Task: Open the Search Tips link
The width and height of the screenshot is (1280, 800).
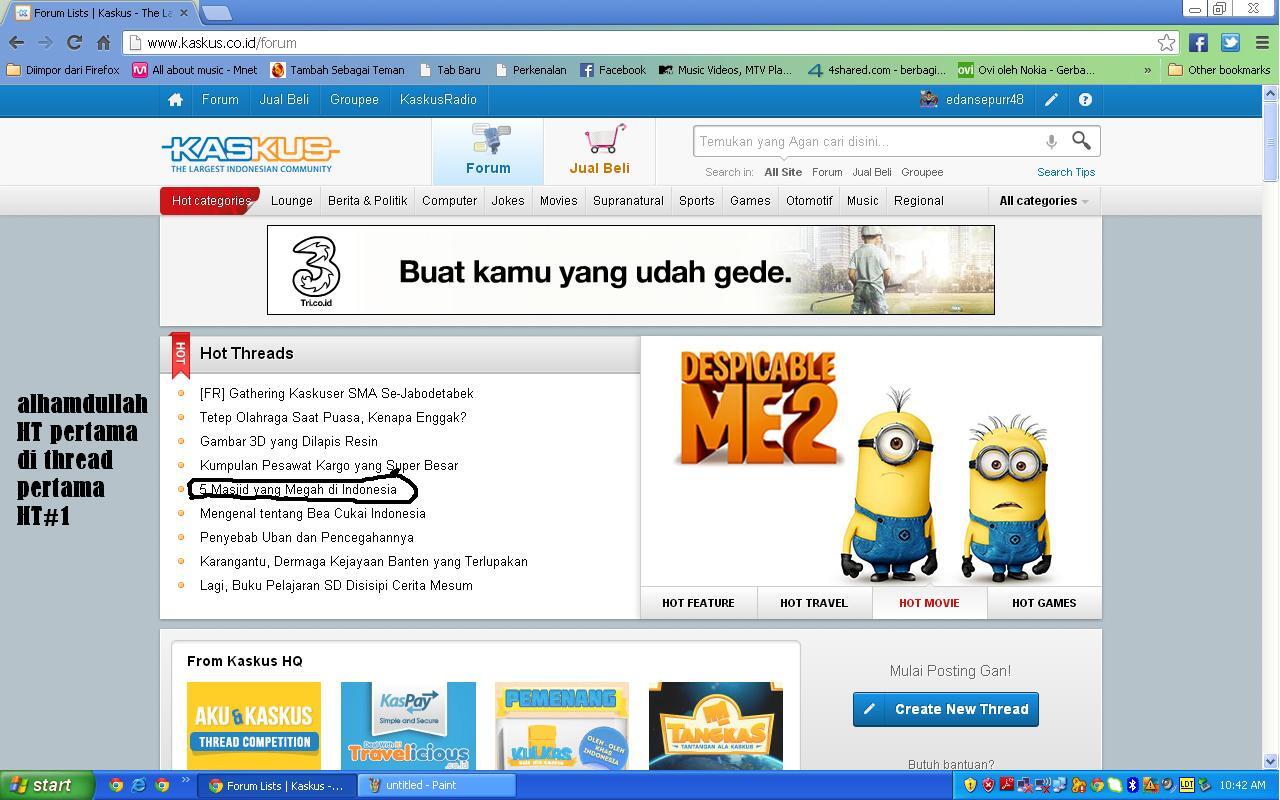Action: point(1066,172)
